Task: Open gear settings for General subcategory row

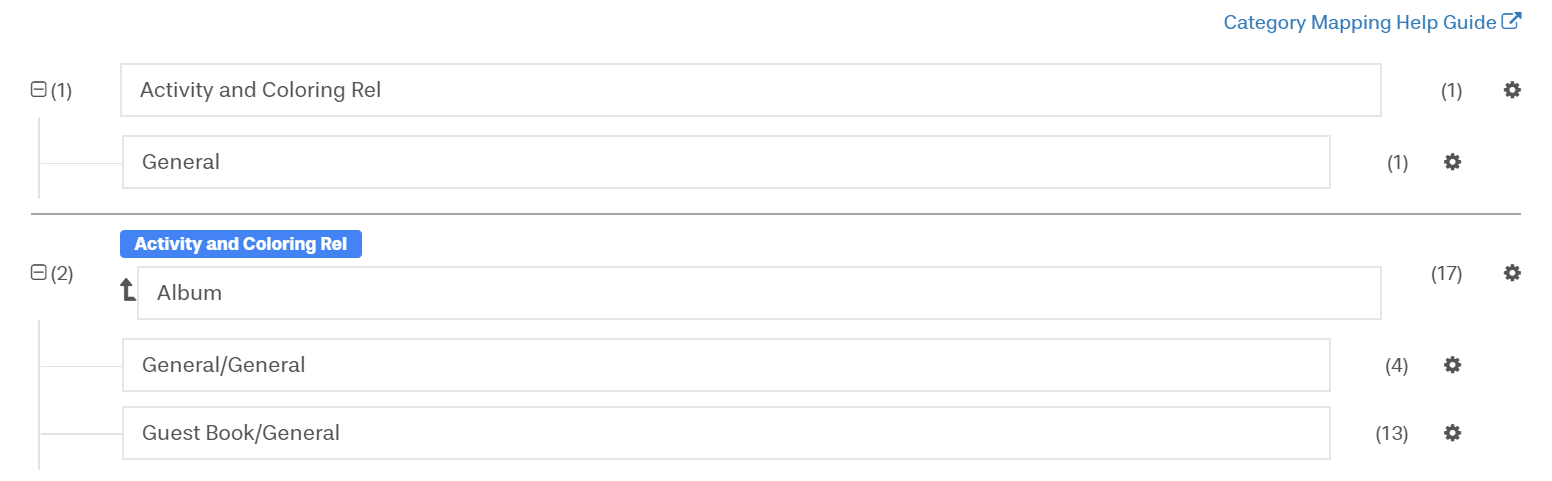Action: [1452, 162]
